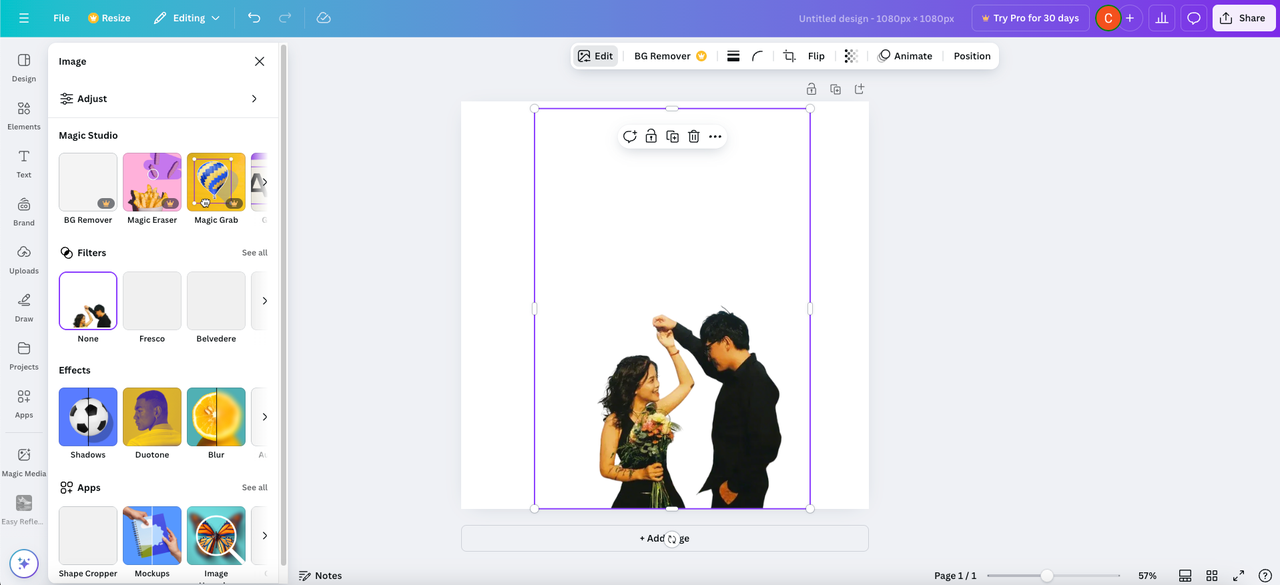Open the Text sidebar panel
This screenshot has width=1280, height=585.
point(24,163)
